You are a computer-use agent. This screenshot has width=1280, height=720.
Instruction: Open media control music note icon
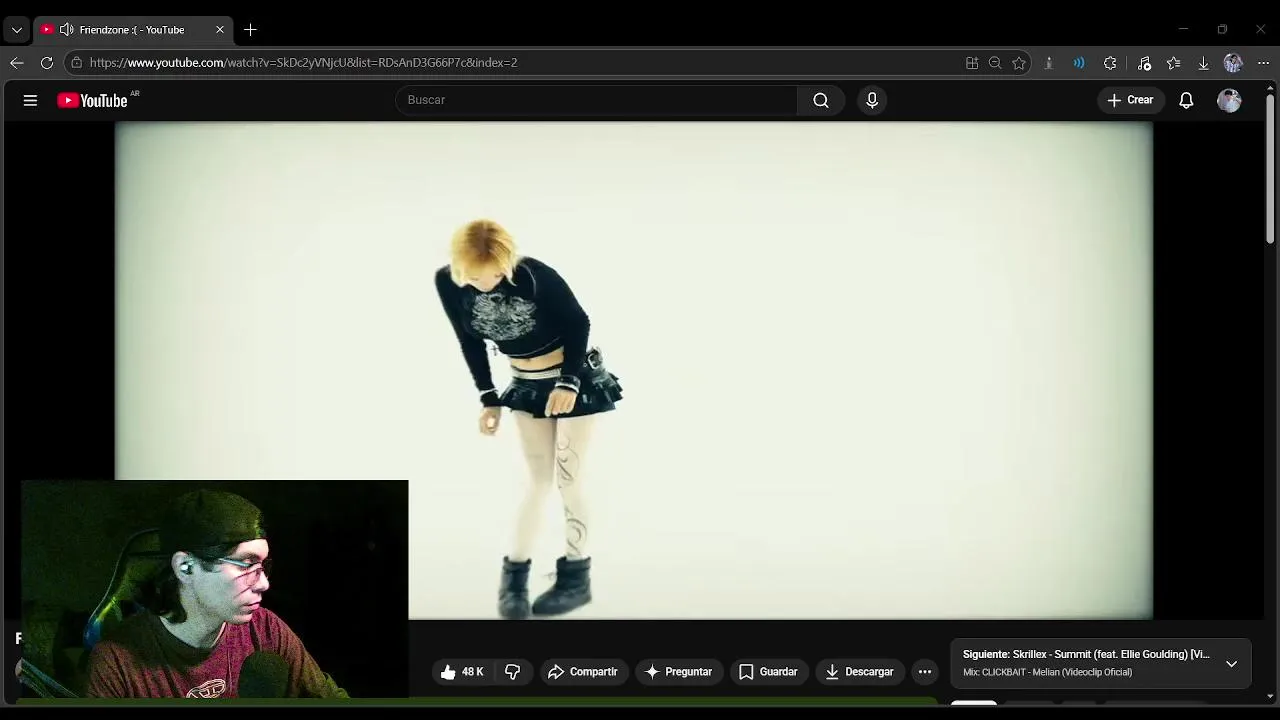pyautogui.click(x=1144, y=63)
